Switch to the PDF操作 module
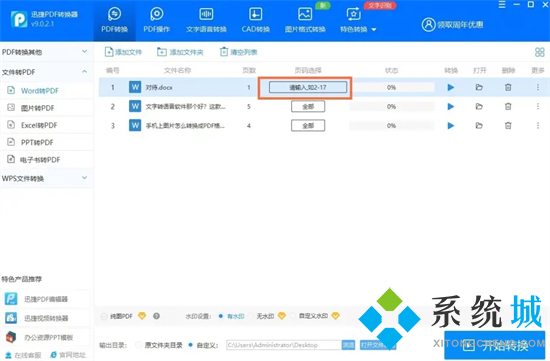Image resolution: width=550 pixels, height=361 pixels. pyautogui.click(x=156, y=20)
